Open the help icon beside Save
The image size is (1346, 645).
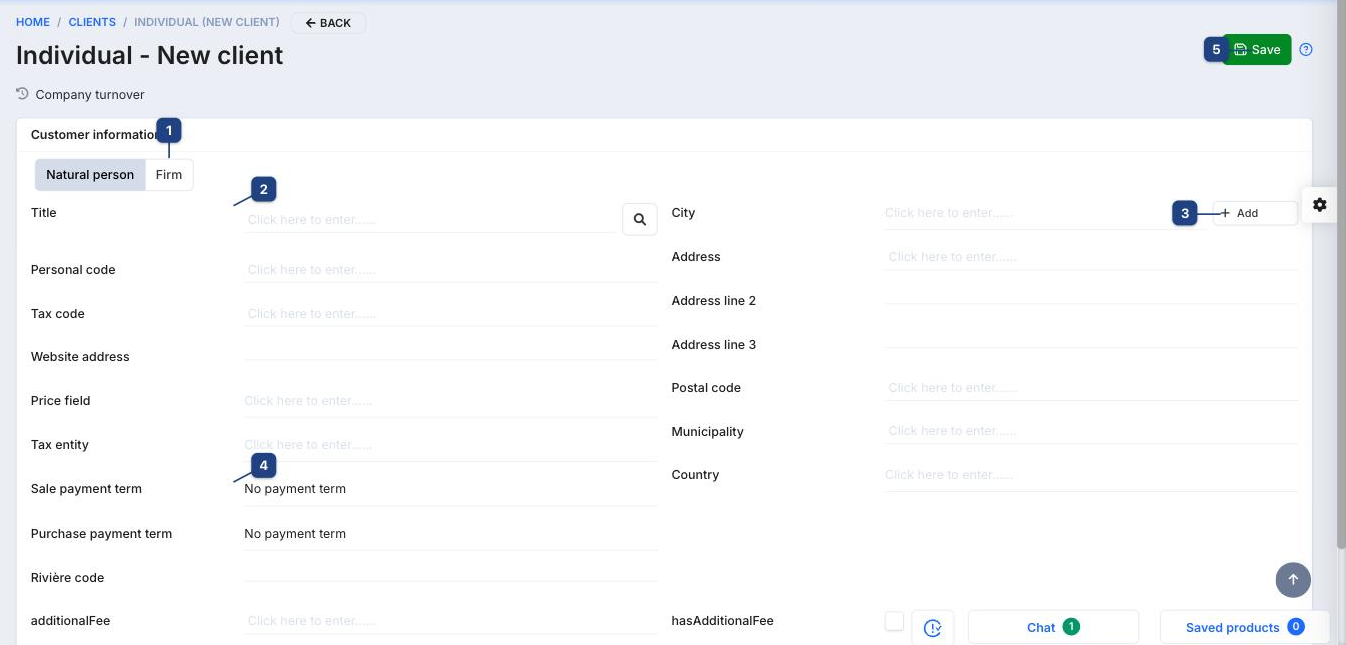pyautogui.click(x=1306, y=50)
